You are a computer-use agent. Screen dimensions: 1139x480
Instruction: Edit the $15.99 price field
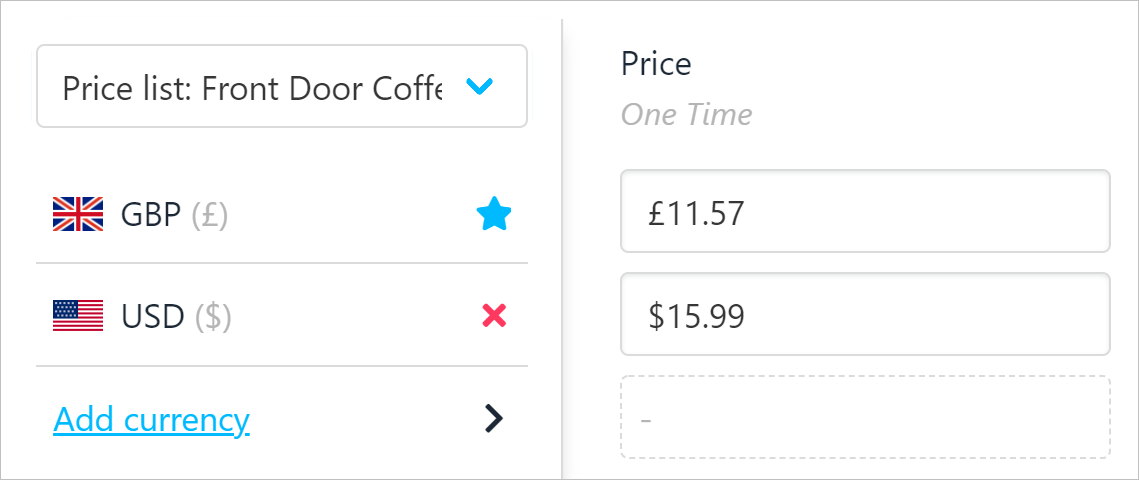865,314
